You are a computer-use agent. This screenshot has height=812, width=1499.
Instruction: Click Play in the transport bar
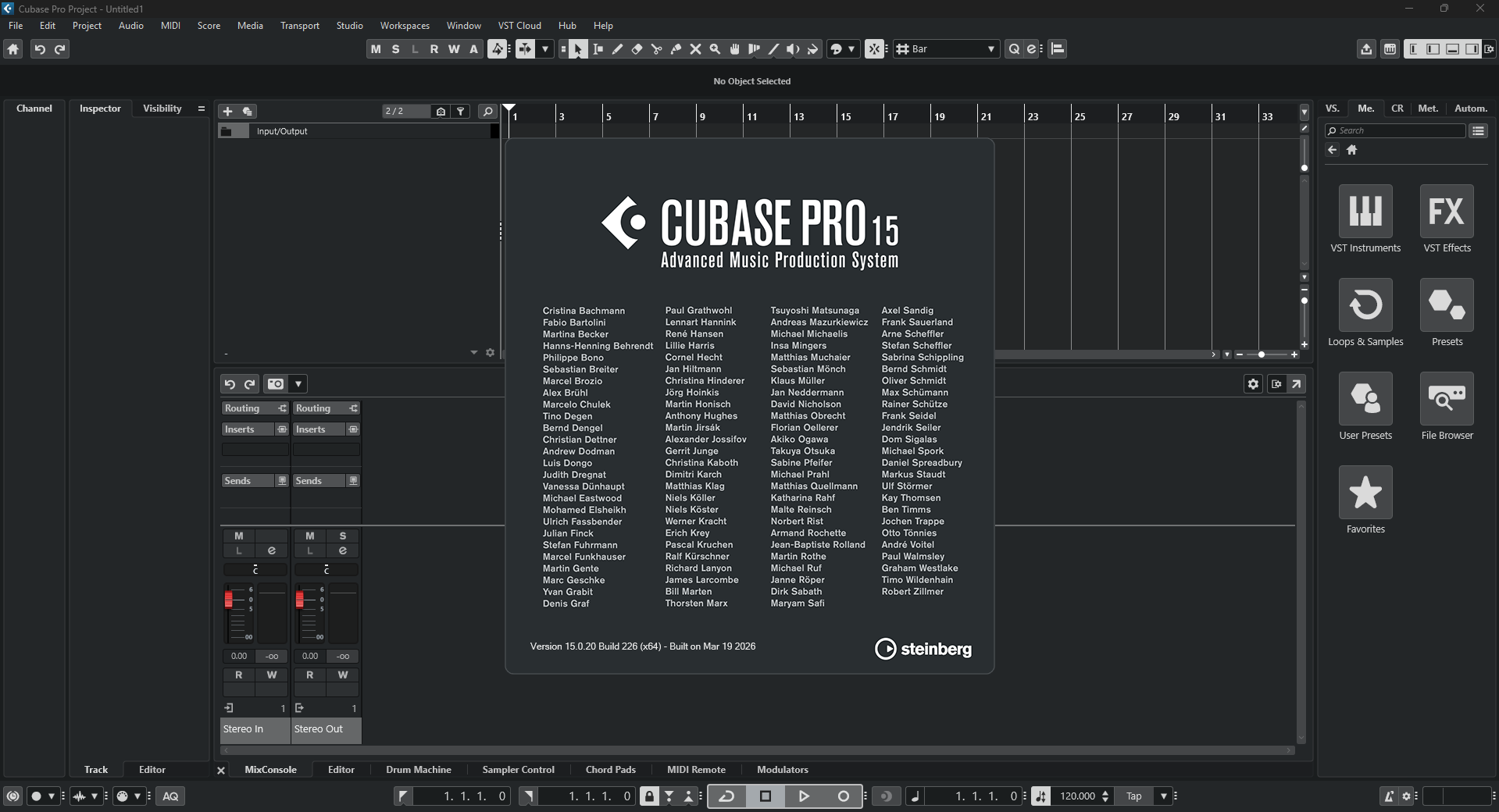click(804, 796)
